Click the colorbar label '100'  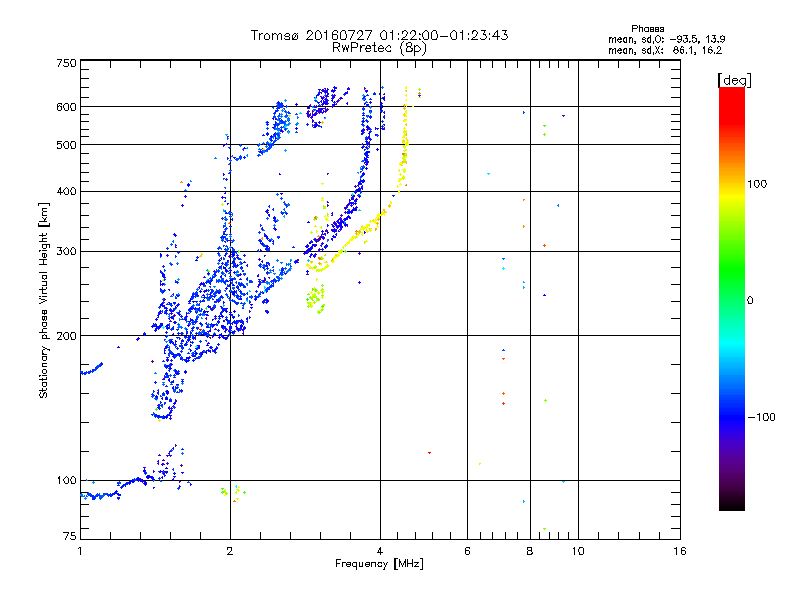pyautogui.click(x=757, y=184)
